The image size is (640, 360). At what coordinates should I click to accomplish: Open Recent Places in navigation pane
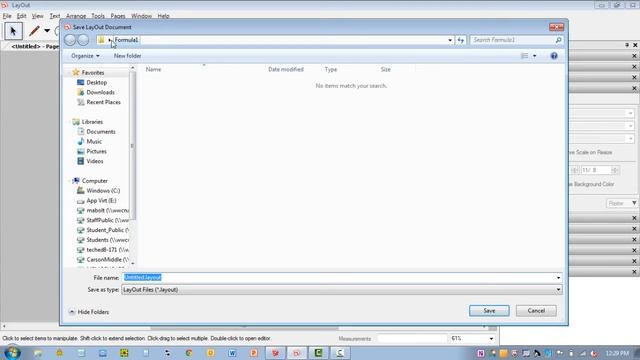pyautogui.click(x=103, y=102)
